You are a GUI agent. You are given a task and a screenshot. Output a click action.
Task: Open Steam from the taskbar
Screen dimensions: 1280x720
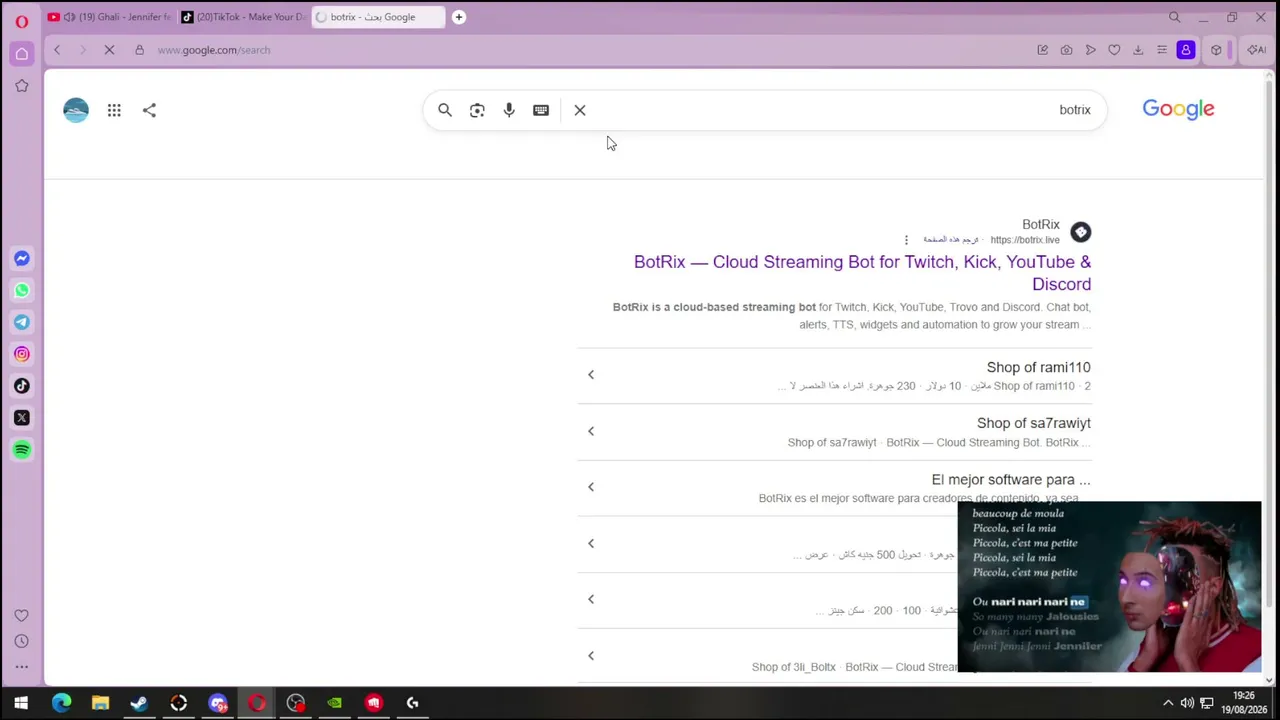139,703
